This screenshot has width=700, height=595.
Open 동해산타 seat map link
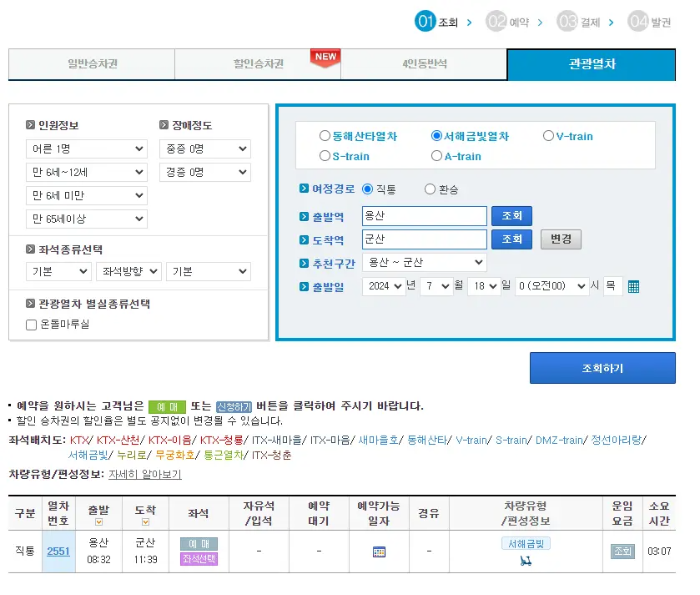tap(427, 440)
